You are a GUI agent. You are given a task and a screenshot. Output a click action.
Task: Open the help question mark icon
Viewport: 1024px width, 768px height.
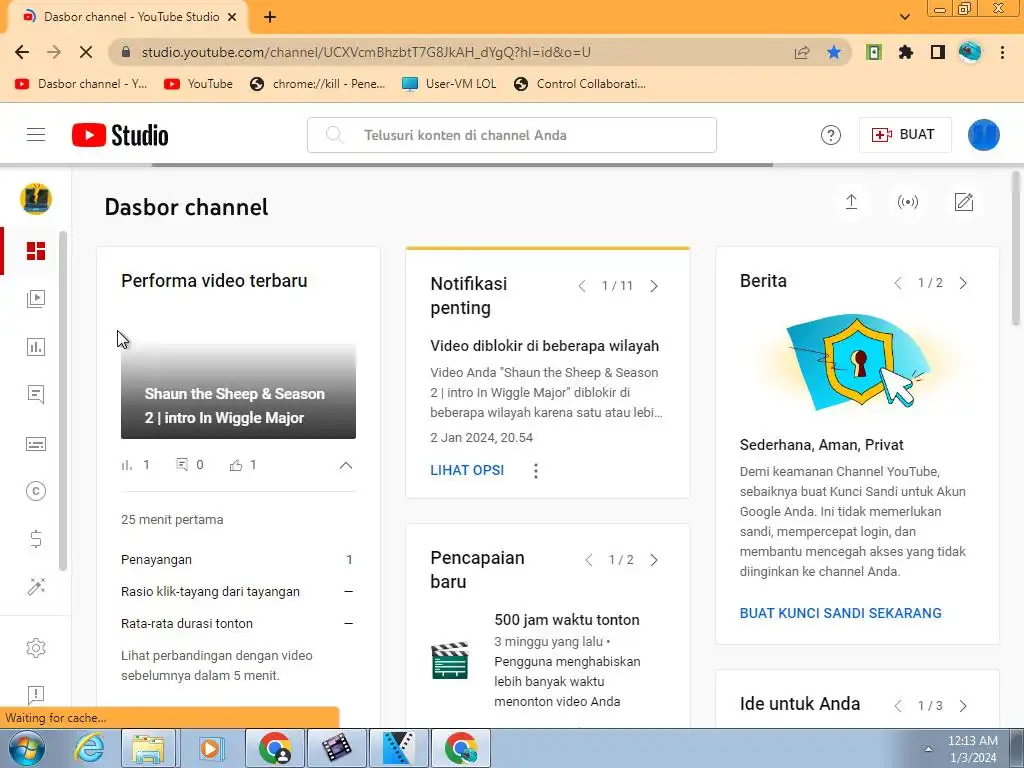(x=830, y=135)
